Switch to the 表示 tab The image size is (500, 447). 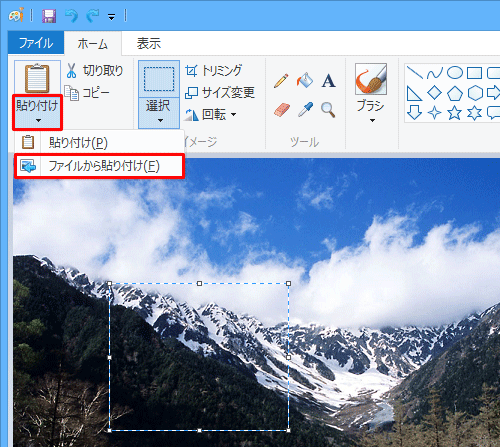(149, 43)
